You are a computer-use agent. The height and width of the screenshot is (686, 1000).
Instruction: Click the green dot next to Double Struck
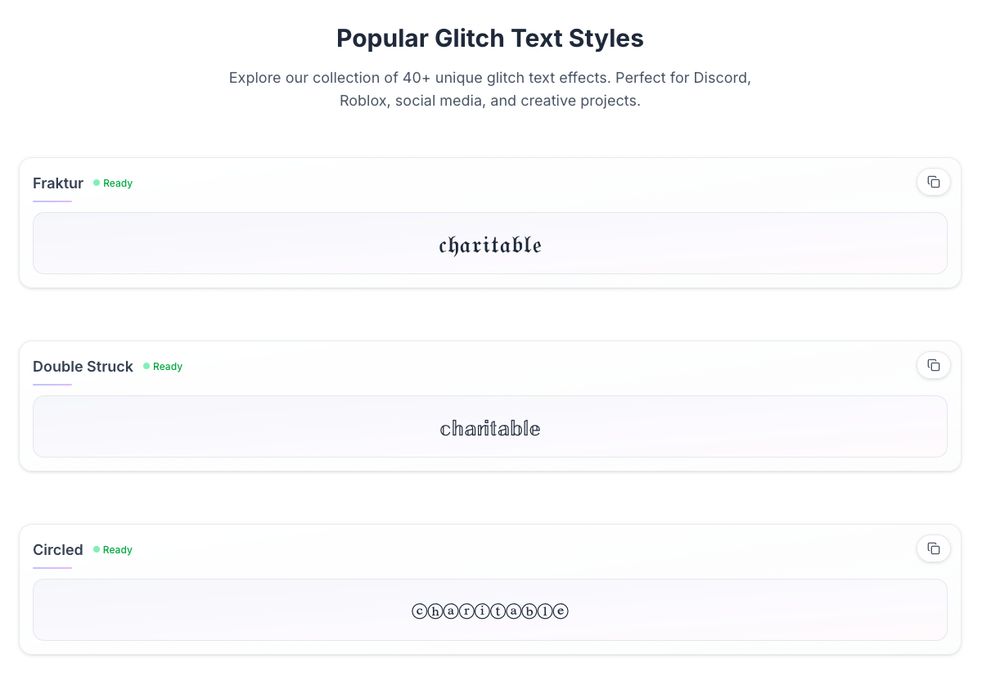(147, 366)
